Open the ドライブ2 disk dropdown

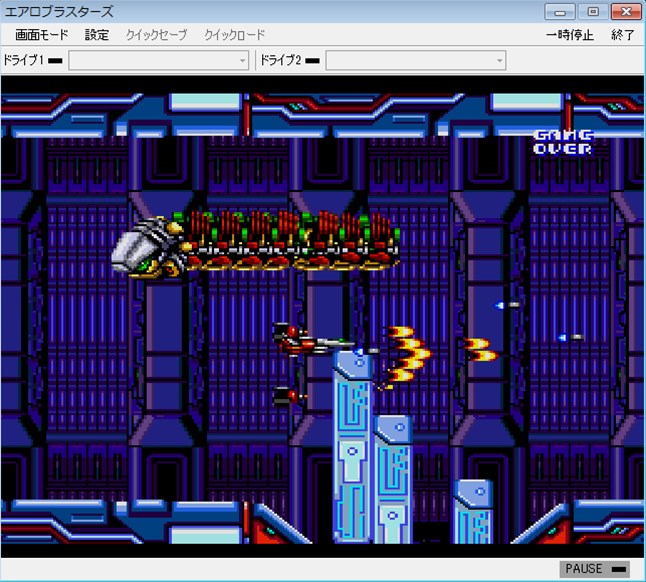click(416, 61)
